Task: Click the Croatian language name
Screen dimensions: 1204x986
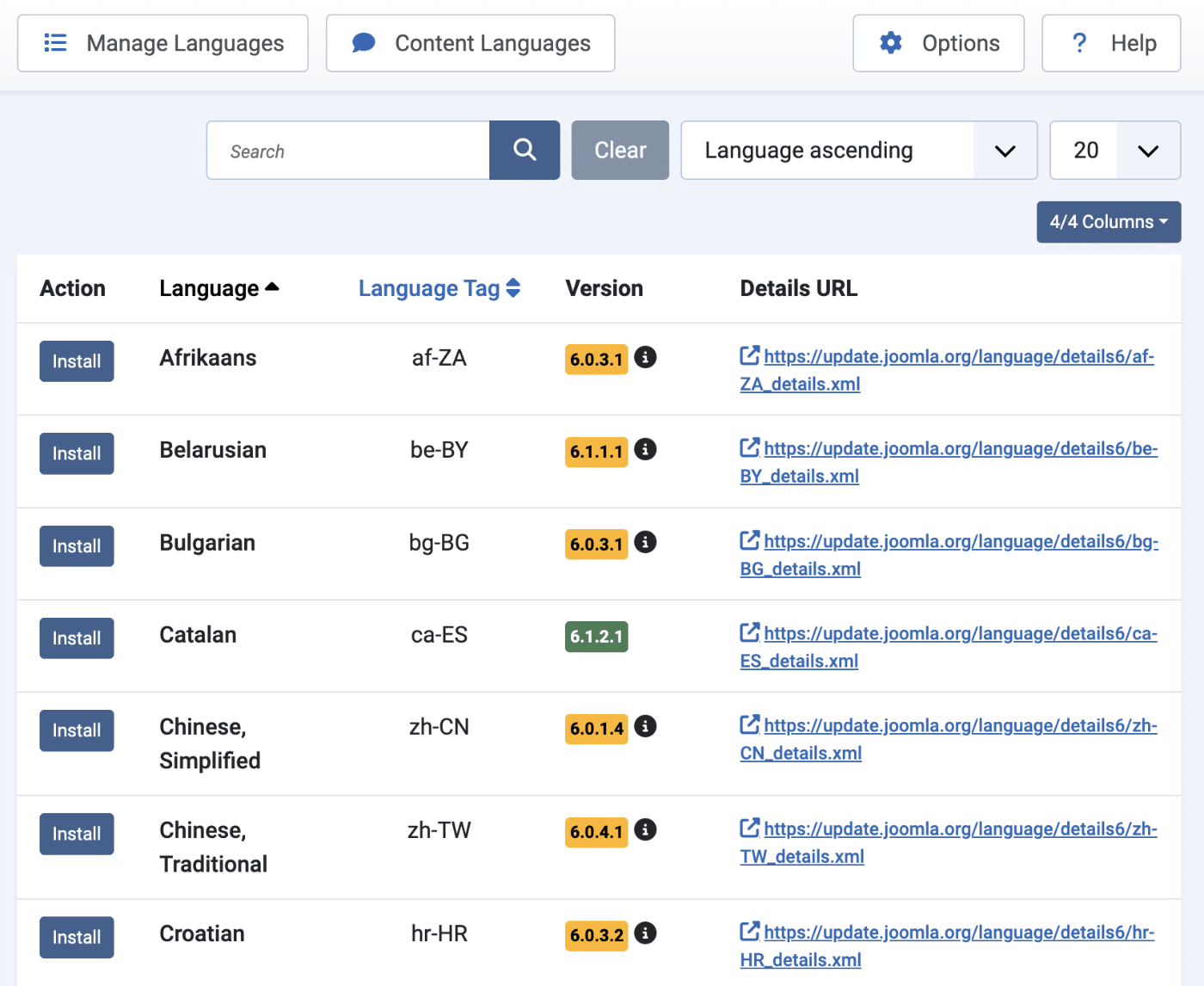Action: click(x=202, y=934)
